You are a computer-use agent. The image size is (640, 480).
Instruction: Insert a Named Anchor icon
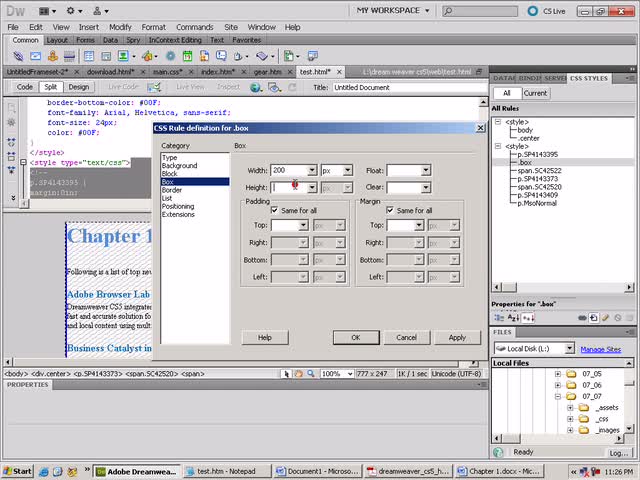(x=53, y=56)
